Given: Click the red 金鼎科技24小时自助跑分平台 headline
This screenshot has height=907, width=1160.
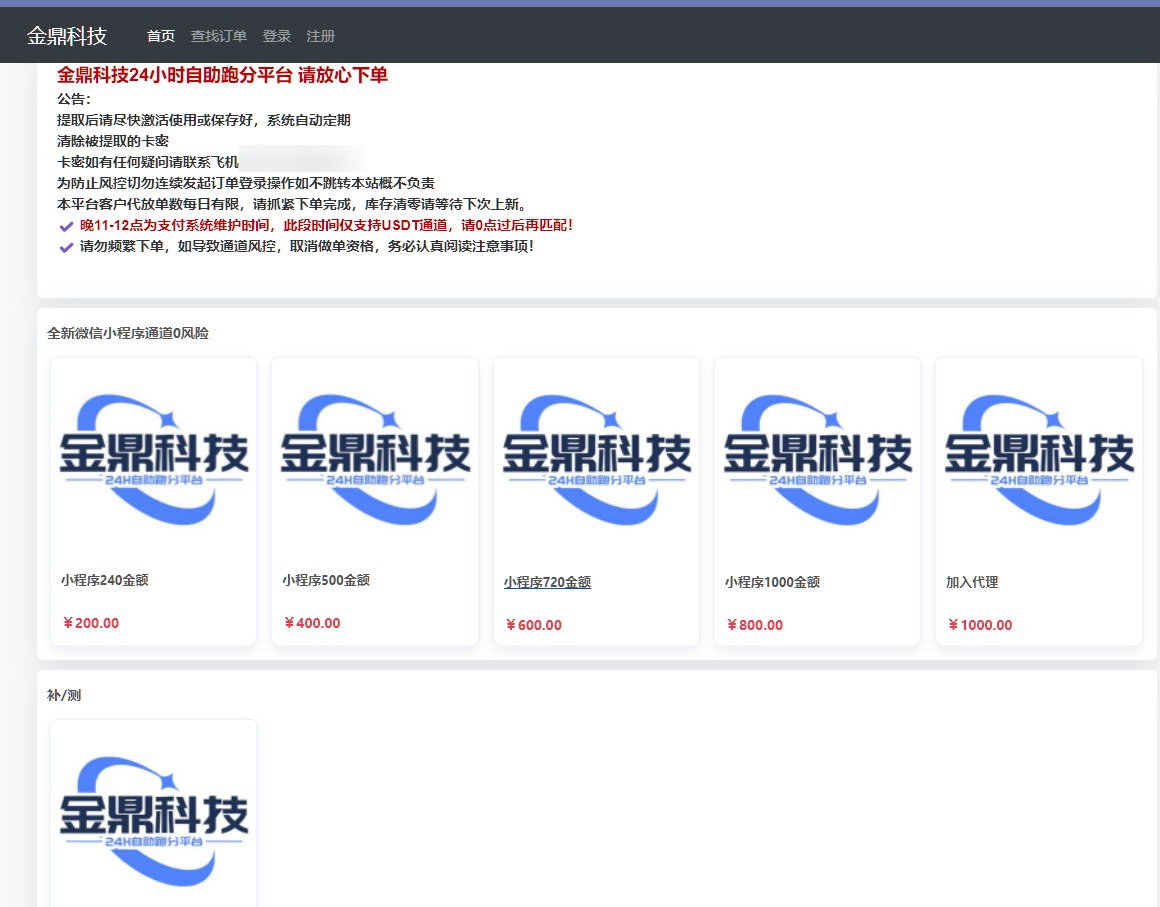Looking at the screenshot, I should (x=222, y=75).
